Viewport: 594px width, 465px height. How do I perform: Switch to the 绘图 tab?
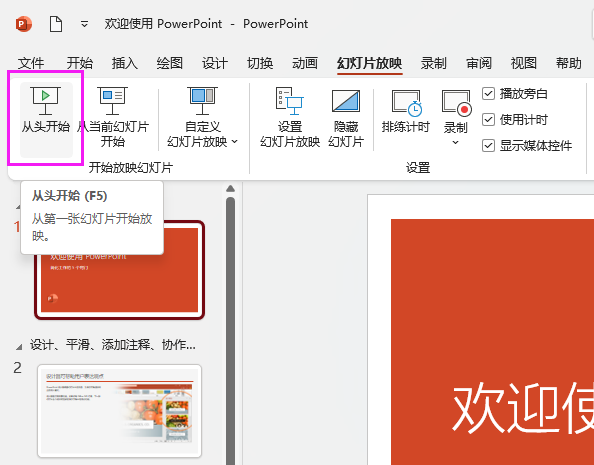click(x=170, y=63)
